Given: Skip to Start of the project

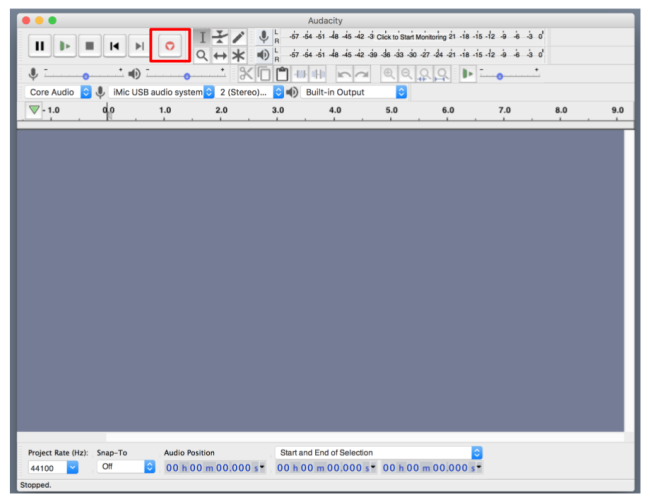Looking at the screenshot, I should pos(114,46).
